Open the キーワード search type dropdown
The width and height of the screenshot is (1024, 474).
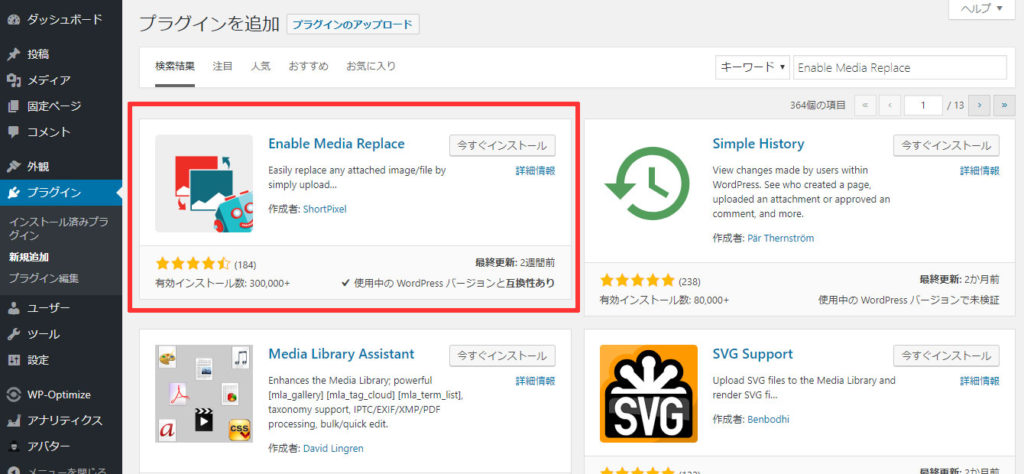[x=752, y=67]
